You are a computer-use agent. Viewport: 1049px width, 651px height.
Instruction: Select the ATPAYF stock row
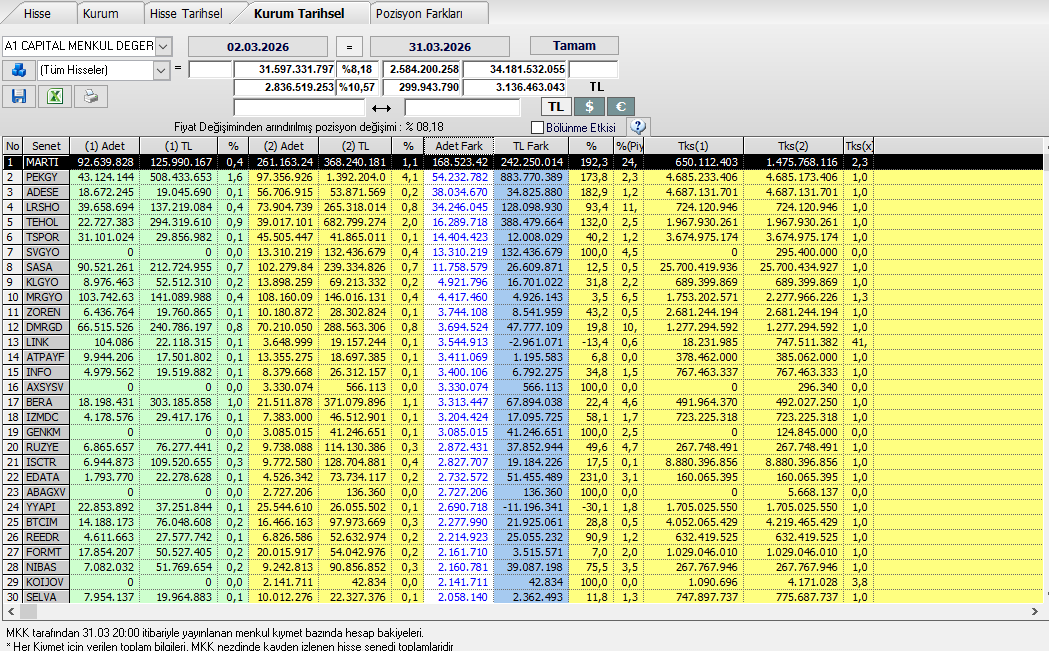[522, 357]
